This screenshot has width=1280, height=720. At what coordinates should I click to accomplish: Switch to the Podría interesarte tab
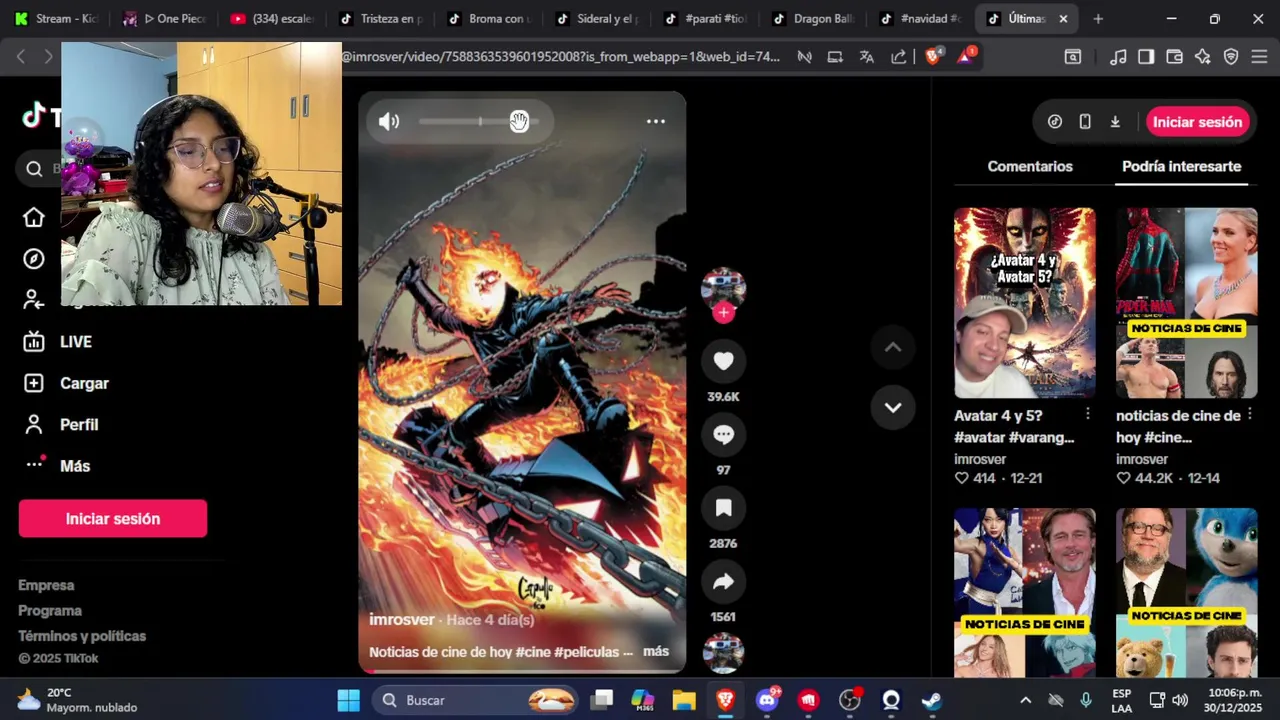(x=1181, y=167)
